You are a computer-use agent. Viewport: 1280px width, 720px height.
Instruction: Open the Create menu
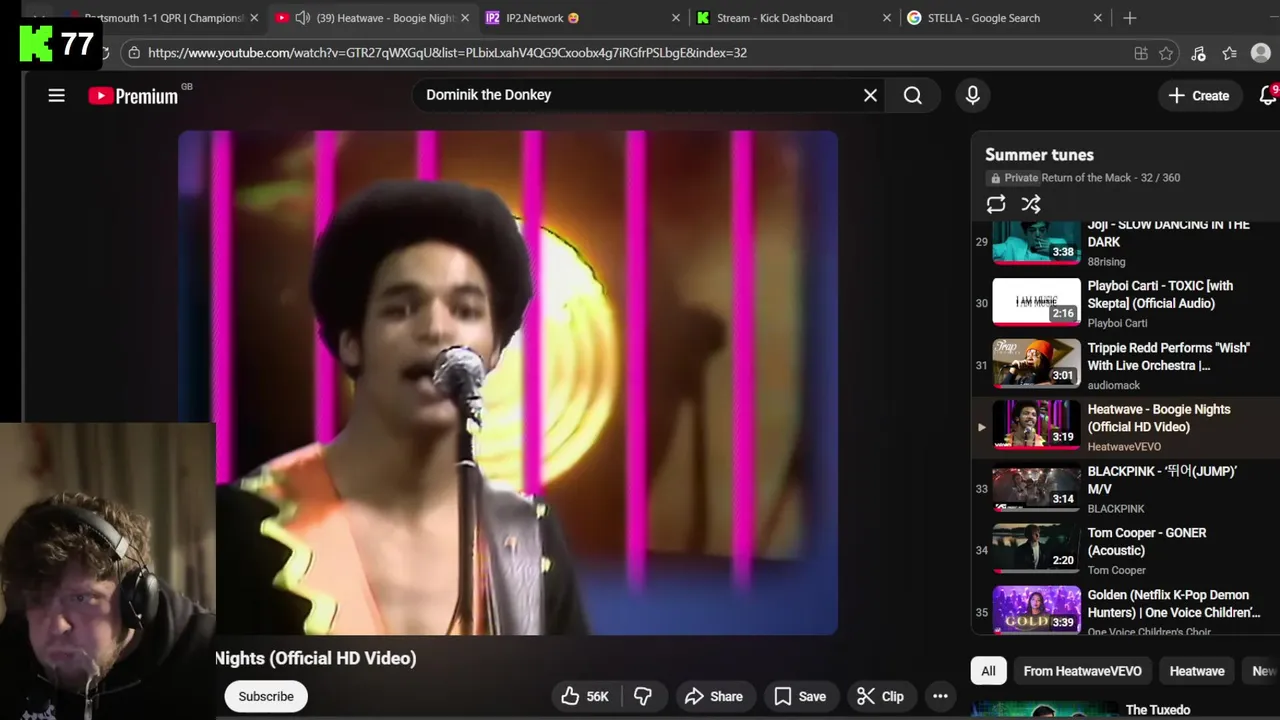[x=1199, y=95]
